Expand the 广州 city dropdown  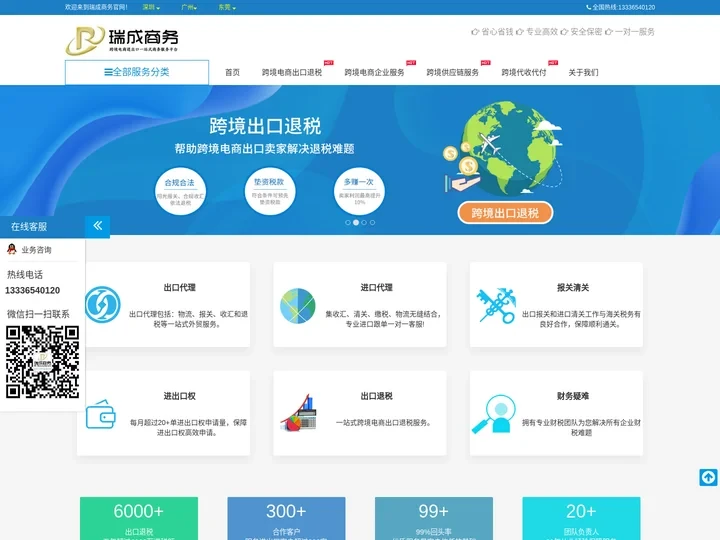click(x=189, y=7)
